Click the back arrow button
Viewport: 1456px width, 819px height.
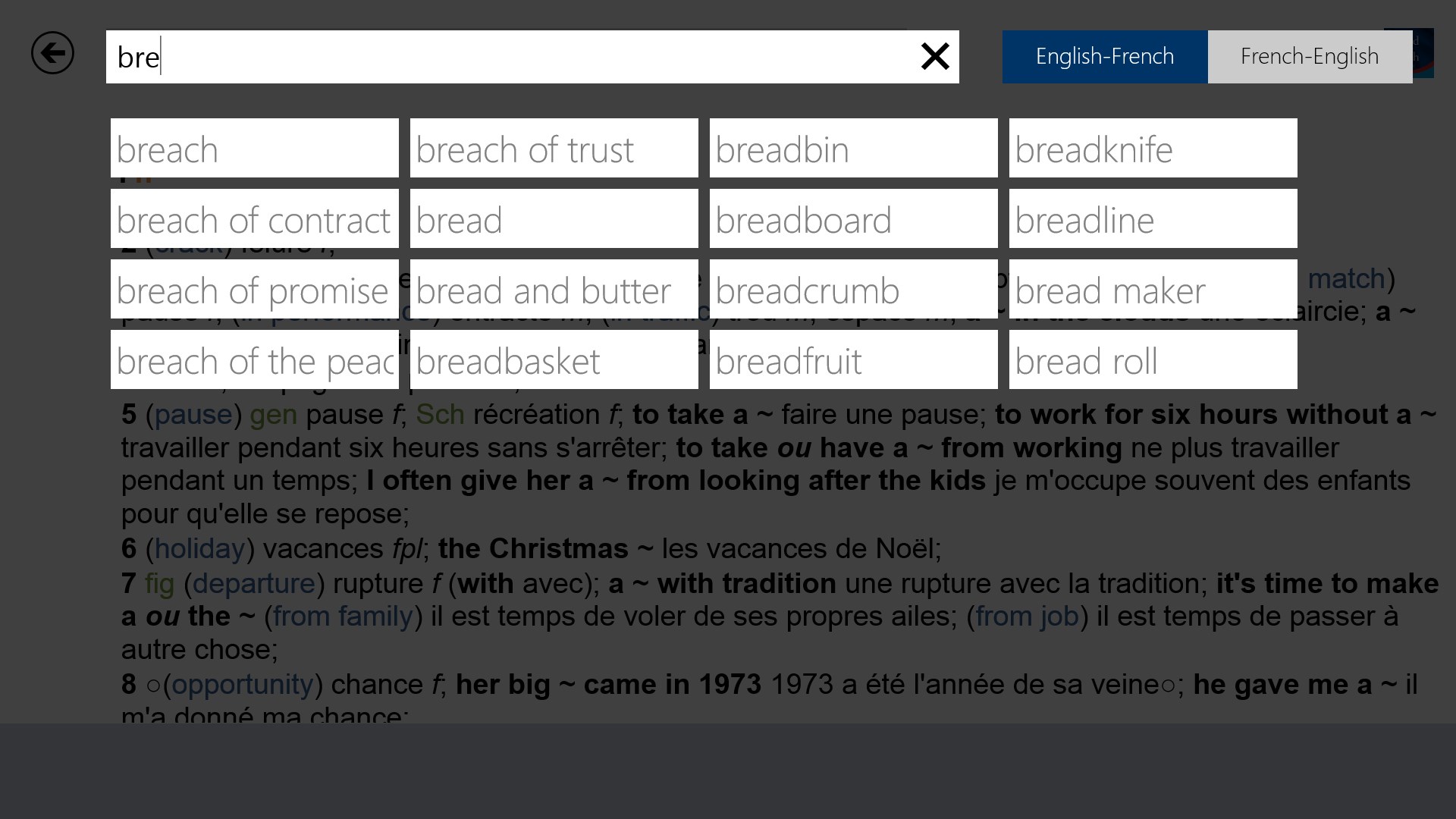(x=52, y=53)
